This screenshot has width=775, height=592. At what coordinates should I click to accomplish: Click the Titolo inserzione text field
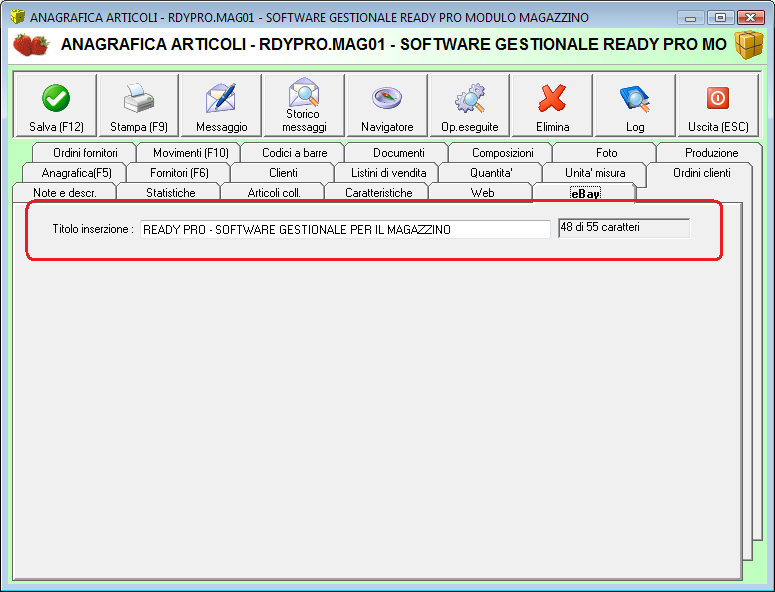click(x=345, y=229)
